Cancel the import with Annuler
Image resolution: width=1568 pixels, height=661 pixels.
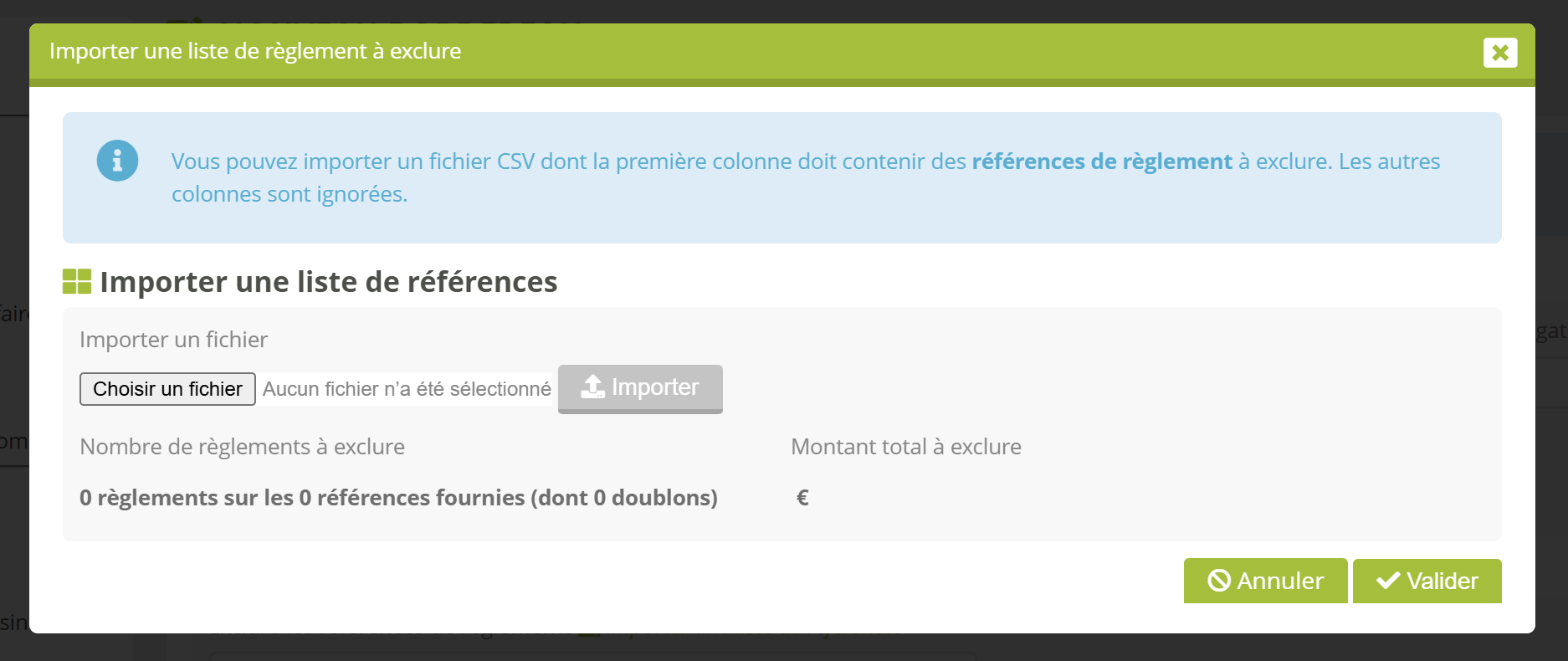tap(1265, 581)
